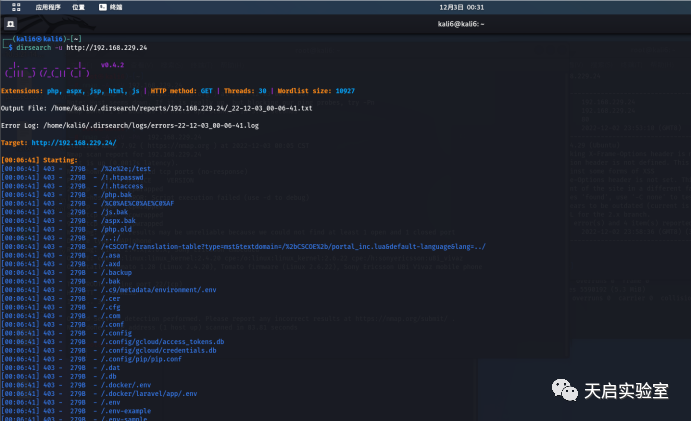This screenshot has width=692, height=422.
Task: Click the result path /.config/gcloud/access_tokens.db
Action: 163,342
